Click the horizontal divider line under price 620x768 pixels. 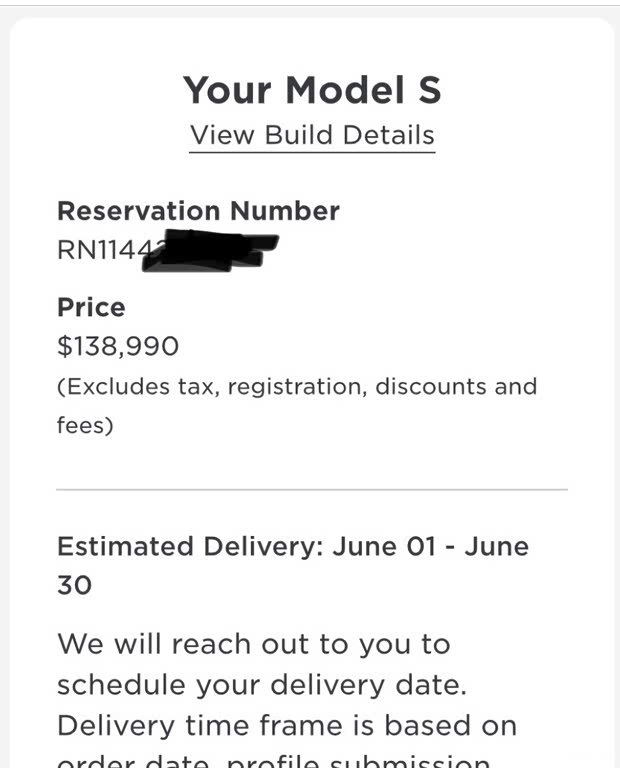tap(312, 490)
